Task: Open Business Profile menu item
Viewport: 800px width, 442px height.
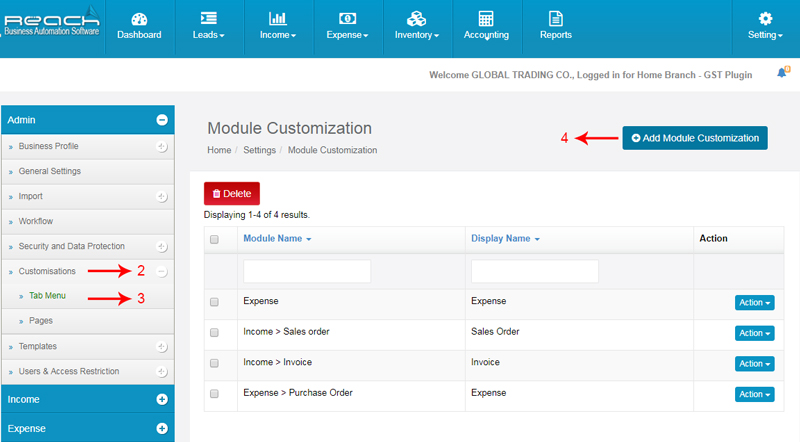Action: [x=48, y=146]
